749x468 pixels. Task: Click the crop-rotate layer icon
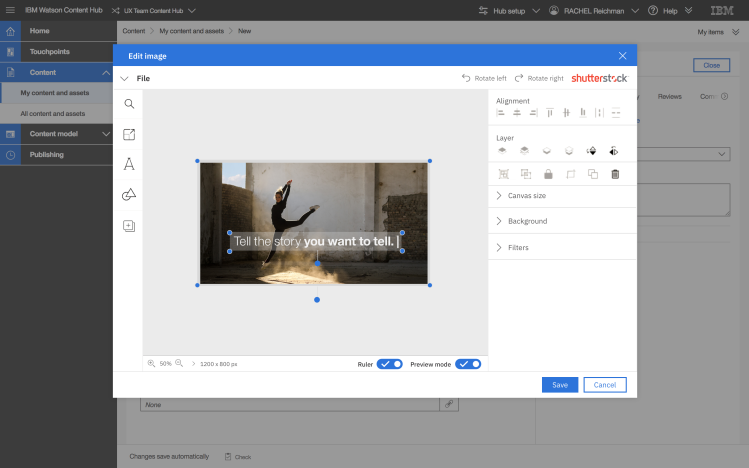[570, 174]
